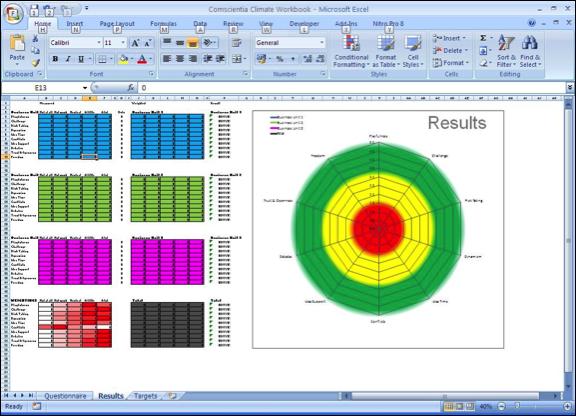Select the Fill Color yellow swatch
576x416 pixels.
point(123,59)
